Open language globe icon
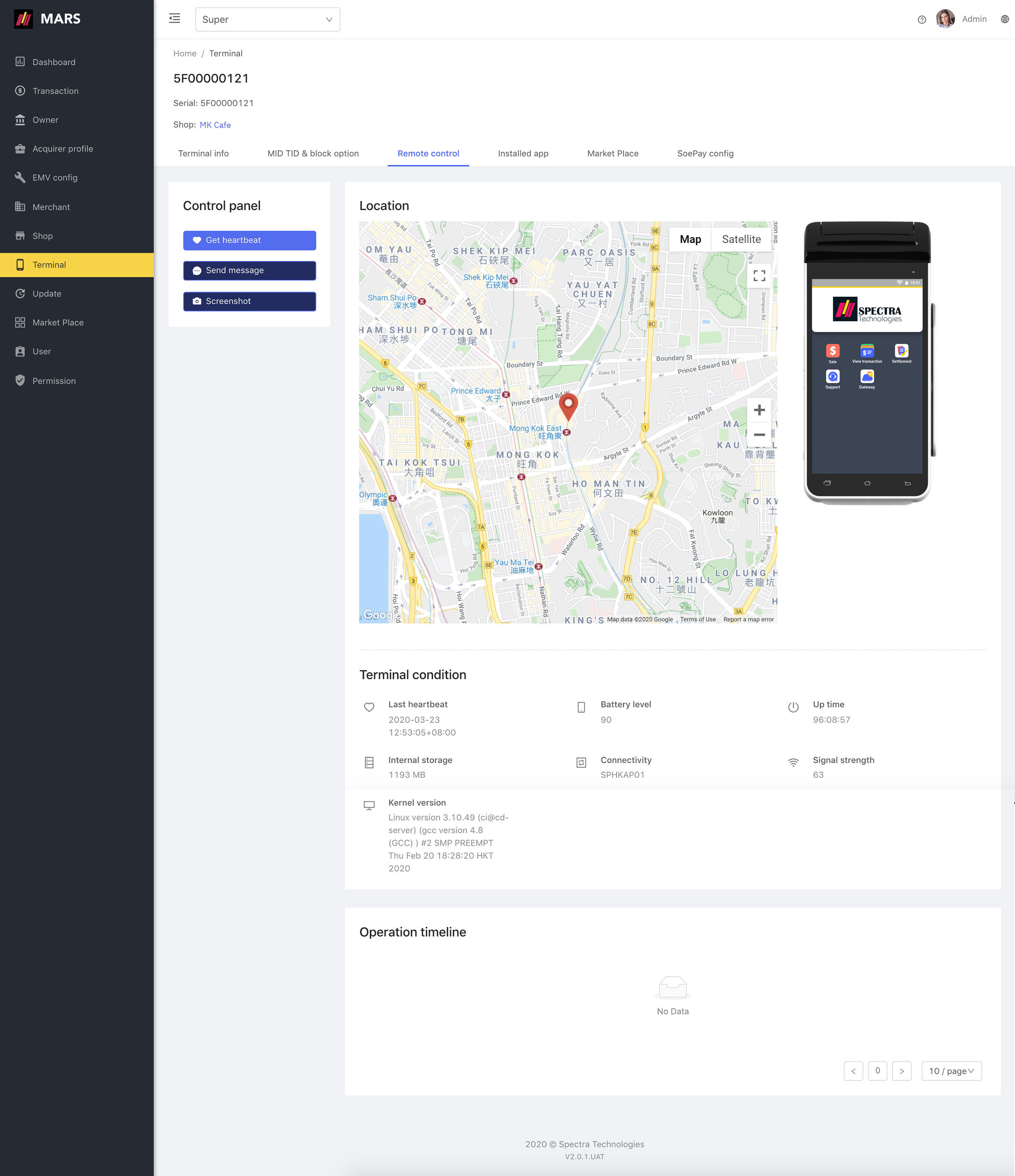This screenshot has width=1015, height=1176. 1004,19
